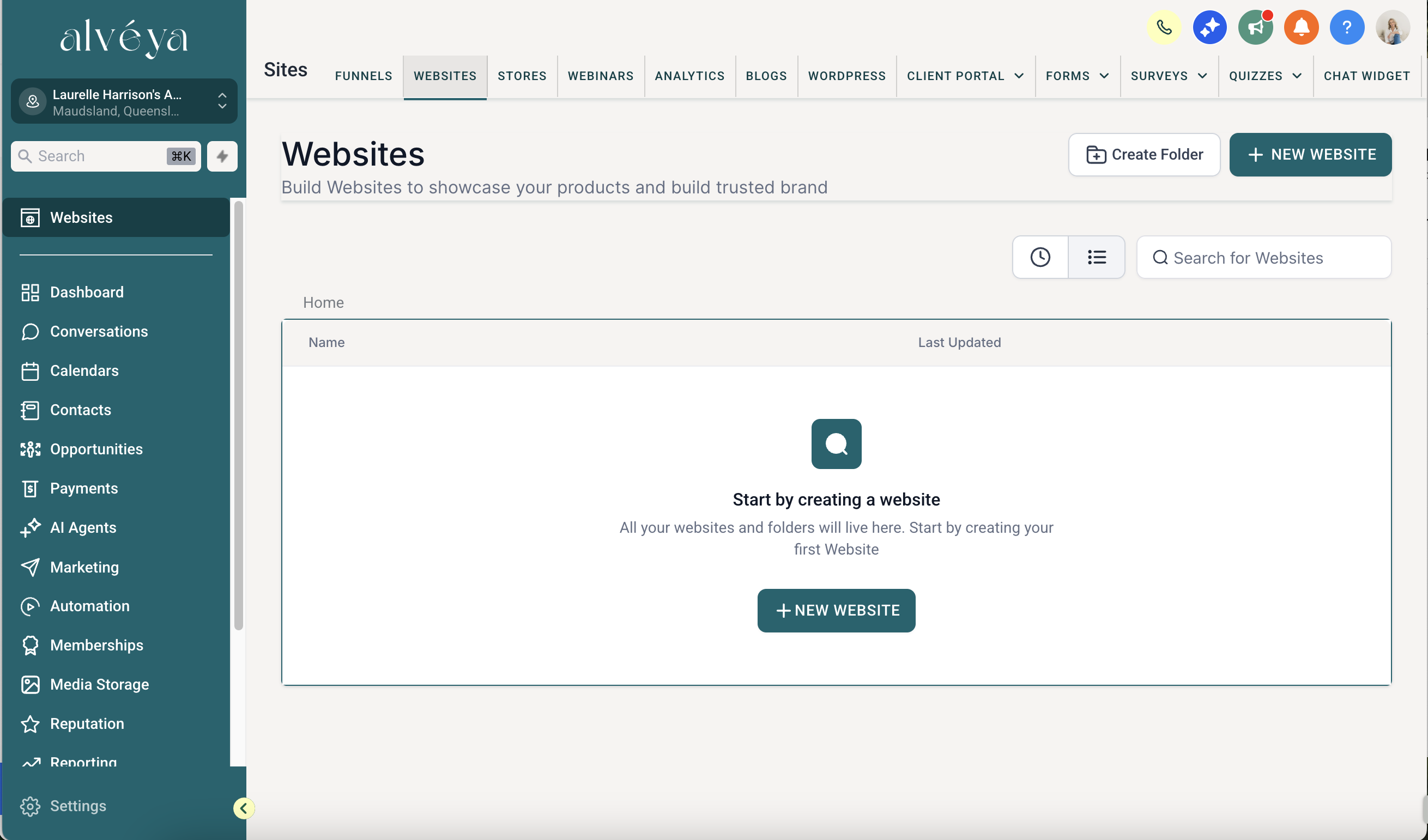
Task: Open Memberships in the sidebar
Action: click(116, 645)
